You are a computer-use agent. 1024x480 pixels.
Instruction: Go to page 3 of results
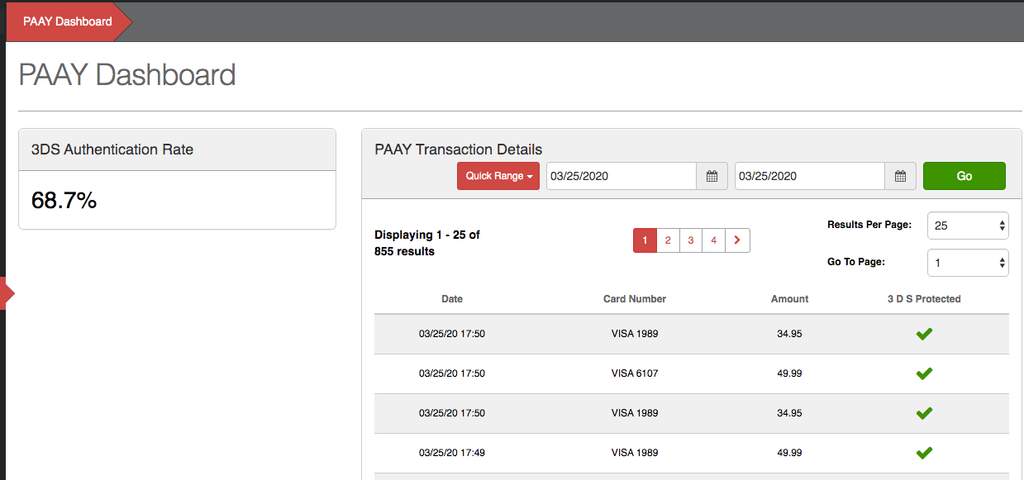coord(691,241)
